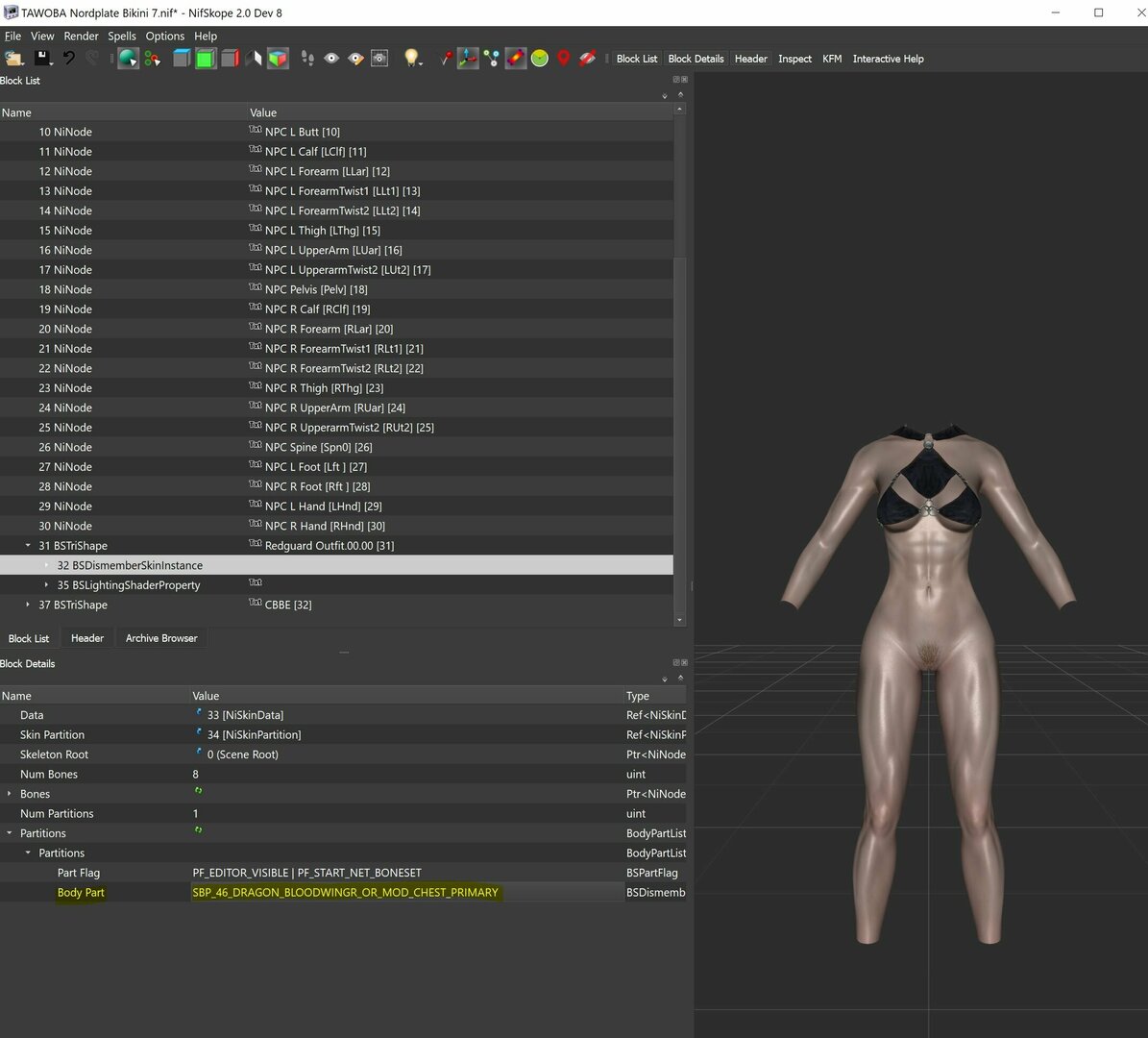1148x1038 pixels.
Task: Toggle the eye visibility icon in toolbar
Action: [x=331, y=59]
